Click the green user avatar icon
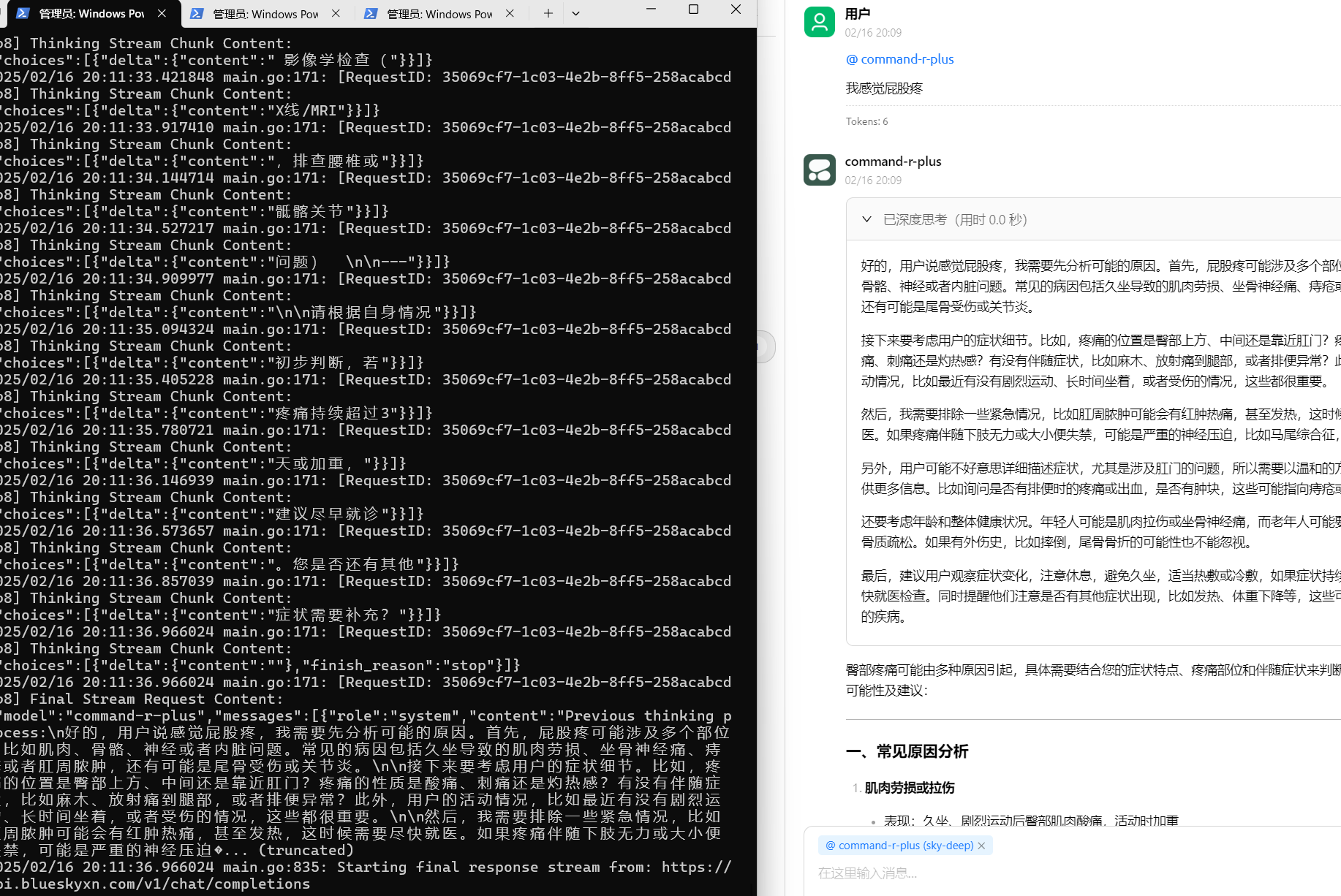The image size is (1341, 896). (x=819, y=22)
